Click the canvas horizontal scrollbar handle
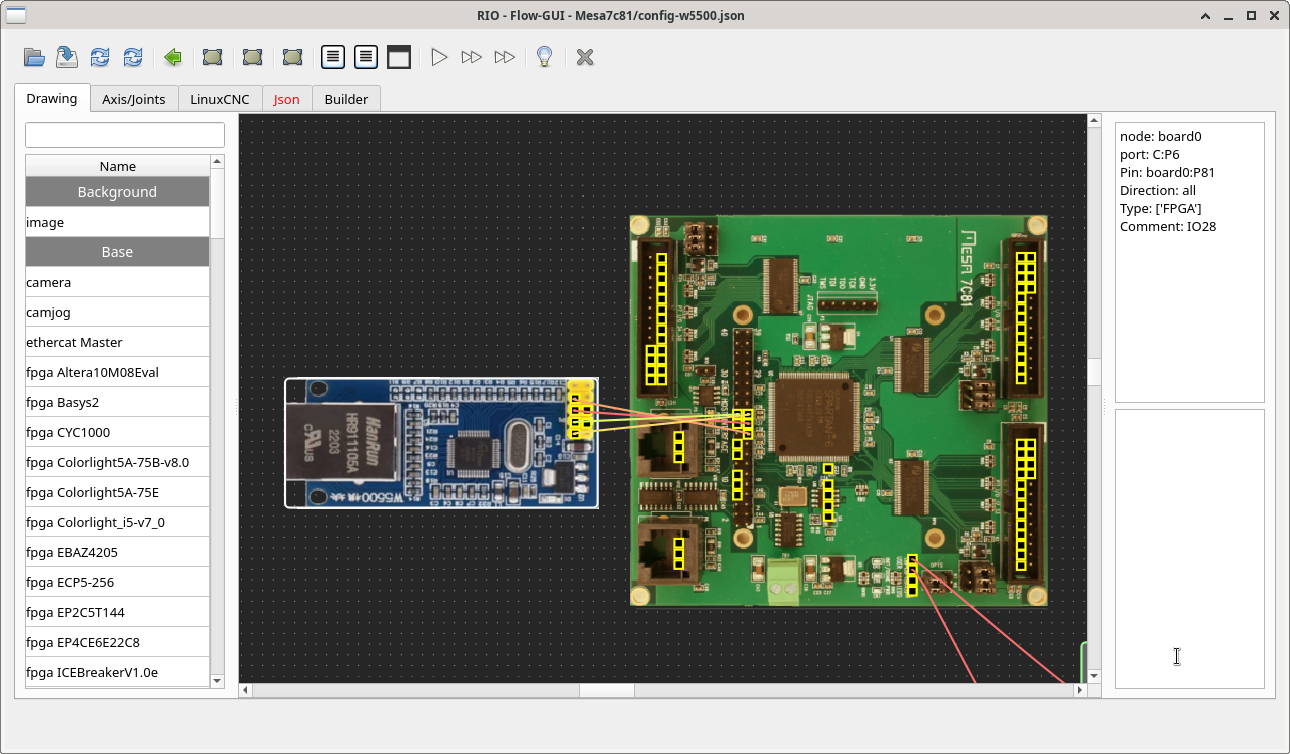The image size is (1290, 754). click(607, 690)
